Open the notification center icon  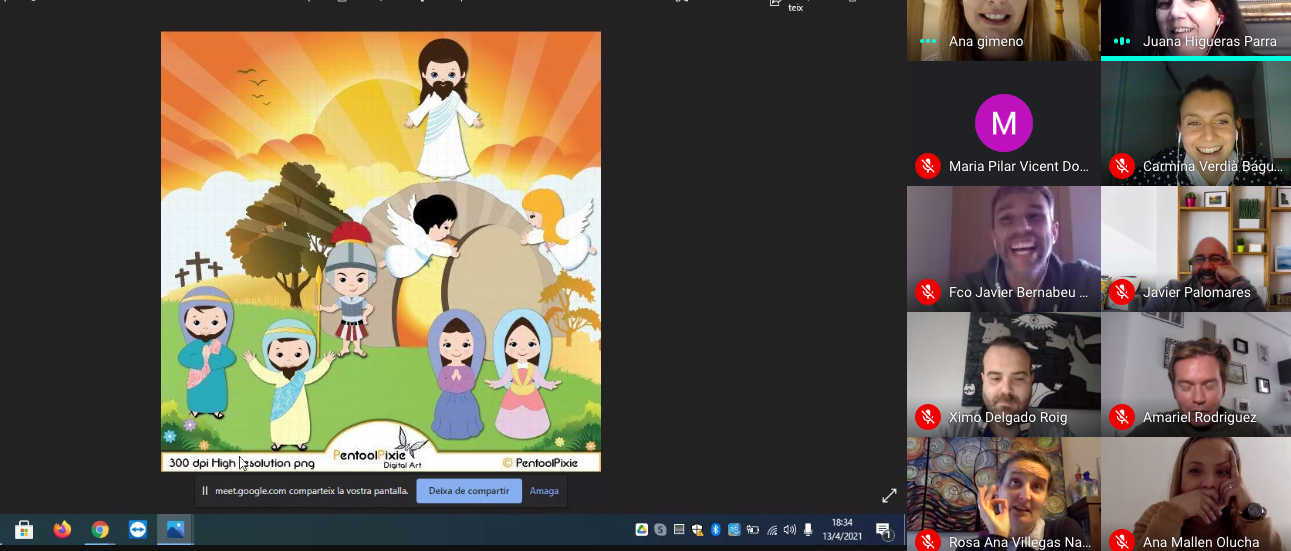click(x=884, y=530)
